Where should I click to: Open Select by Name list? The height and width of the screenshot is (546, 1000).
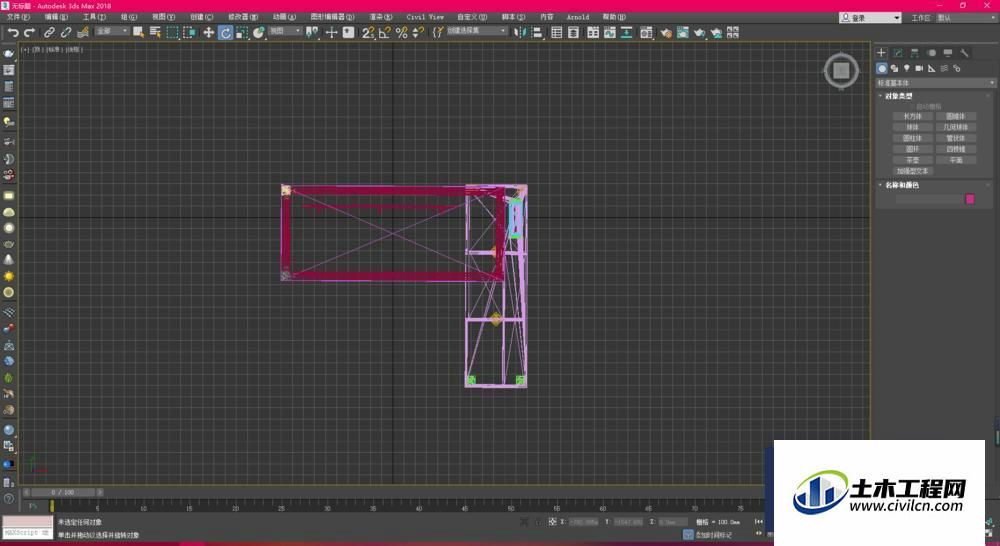pos(155,33)
